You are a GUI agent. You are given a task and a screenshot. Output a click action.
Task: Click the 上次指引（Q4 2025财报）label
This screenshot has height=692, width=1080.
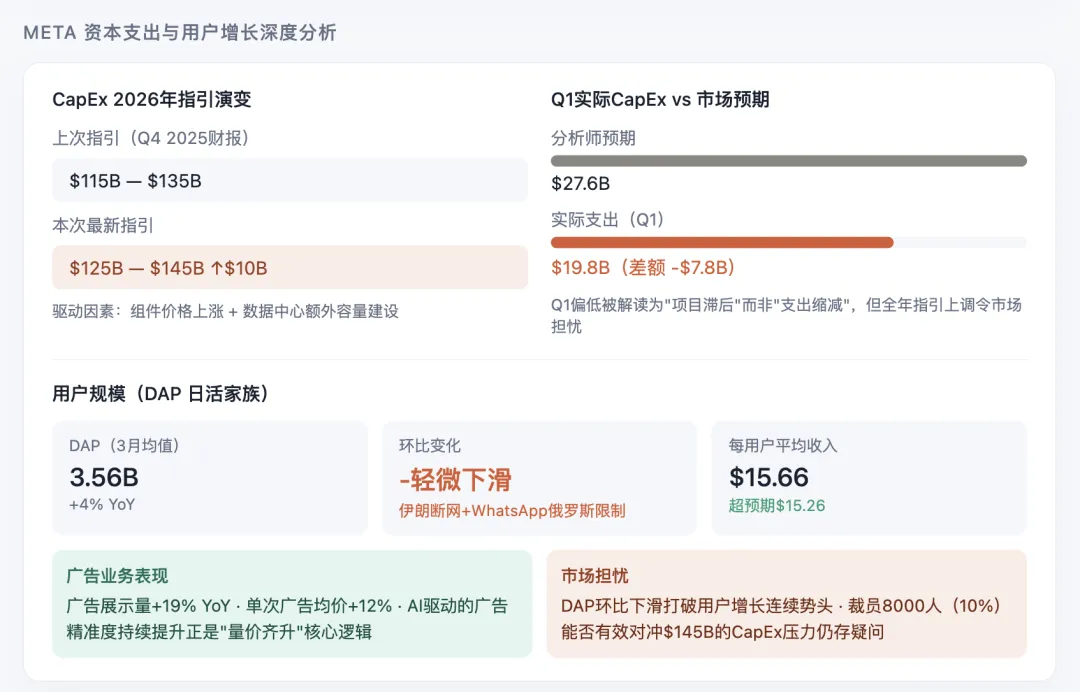(x=151, y=138)
